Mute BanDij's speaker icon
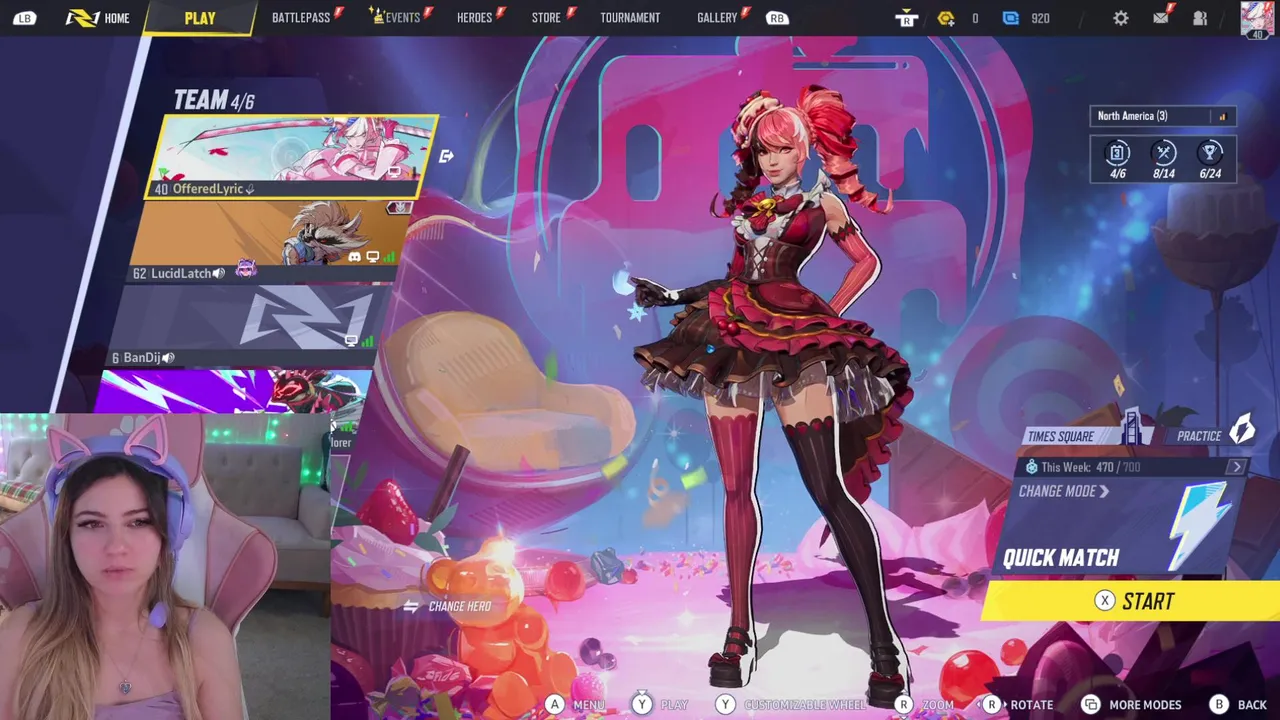The image size is (1280, 720). pos(168,357)
